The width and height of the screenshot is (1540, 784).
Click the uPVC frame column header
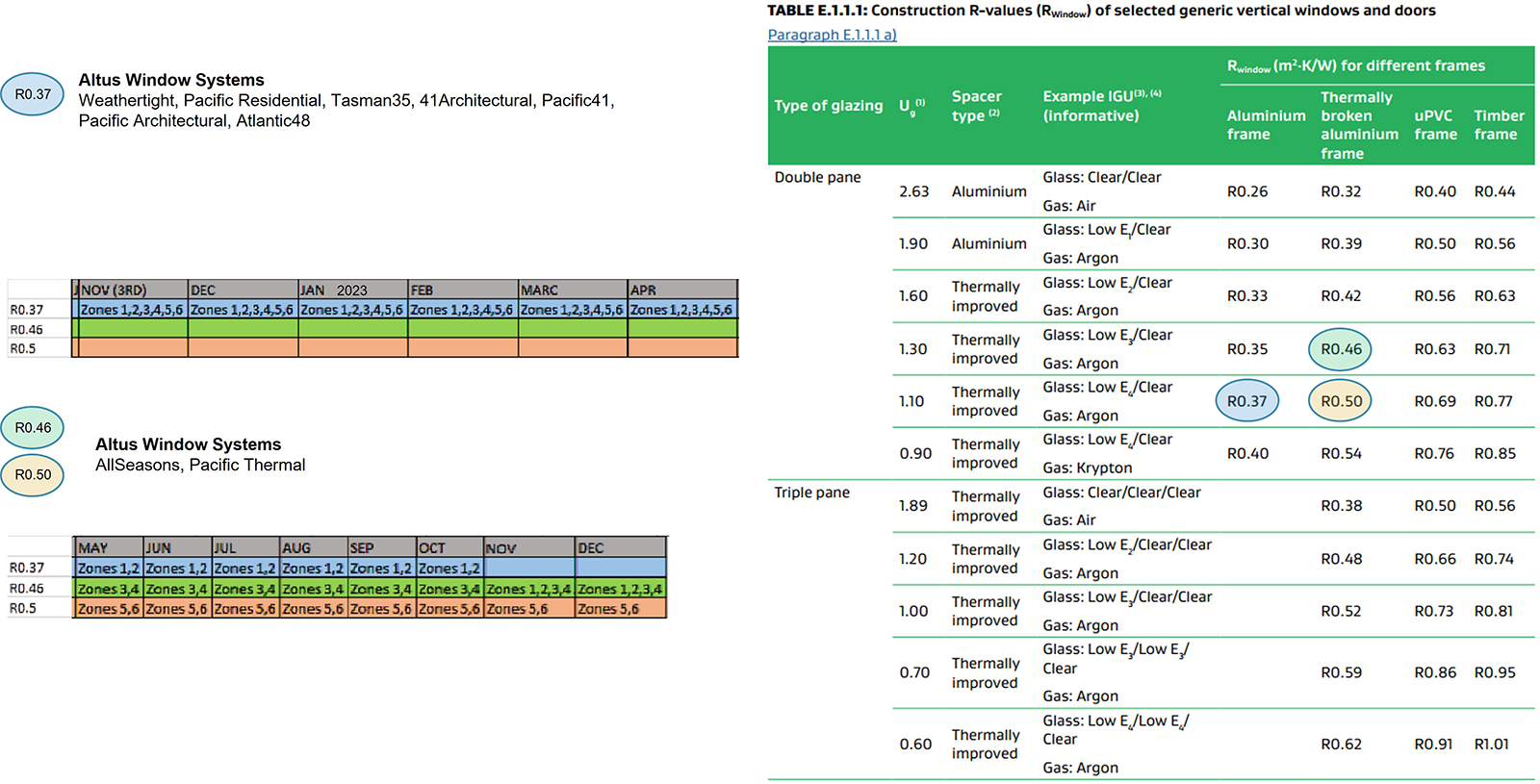pyautogui.click(x=1434, y=125)
